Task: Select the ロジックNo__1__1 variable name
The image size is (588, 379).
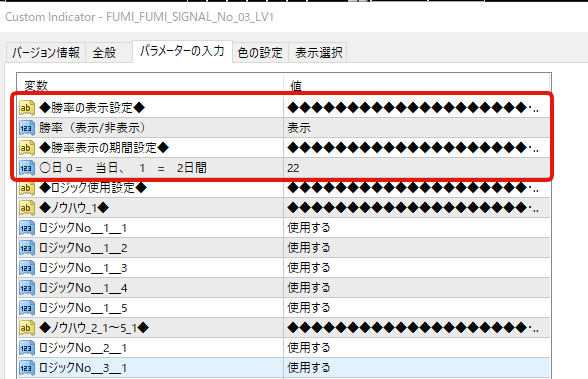Action: (x=83, y=228)
